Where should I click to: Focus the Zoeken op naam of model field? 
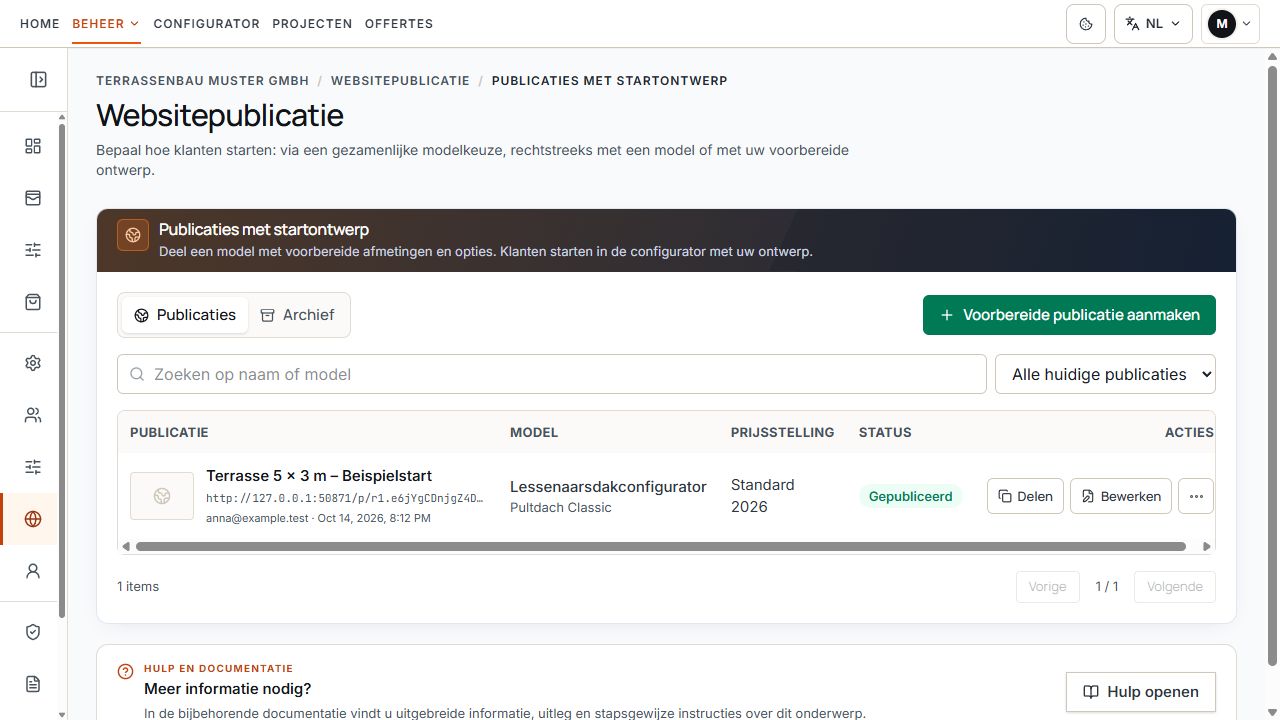(x=552, y=374)
